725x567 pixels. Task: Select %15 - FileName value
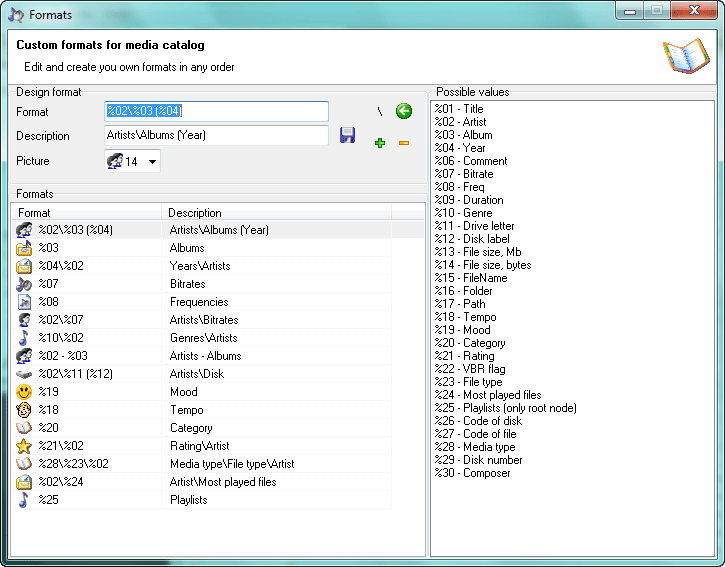click(x=471, y=278)
